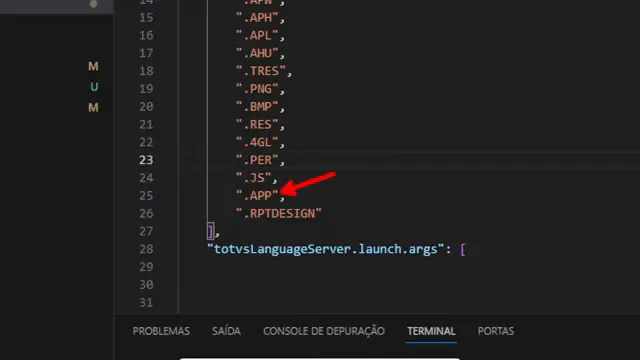Click the bottom M modified status badge

(93, 107)
